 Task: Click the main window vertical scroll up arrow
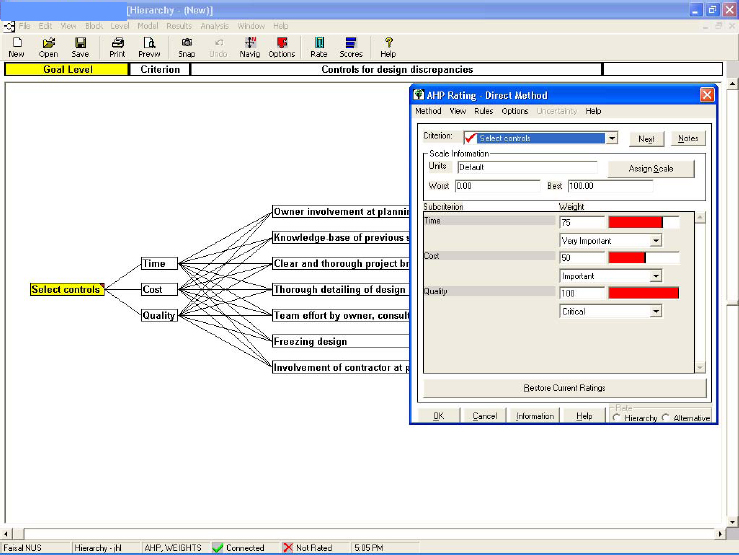732,85
